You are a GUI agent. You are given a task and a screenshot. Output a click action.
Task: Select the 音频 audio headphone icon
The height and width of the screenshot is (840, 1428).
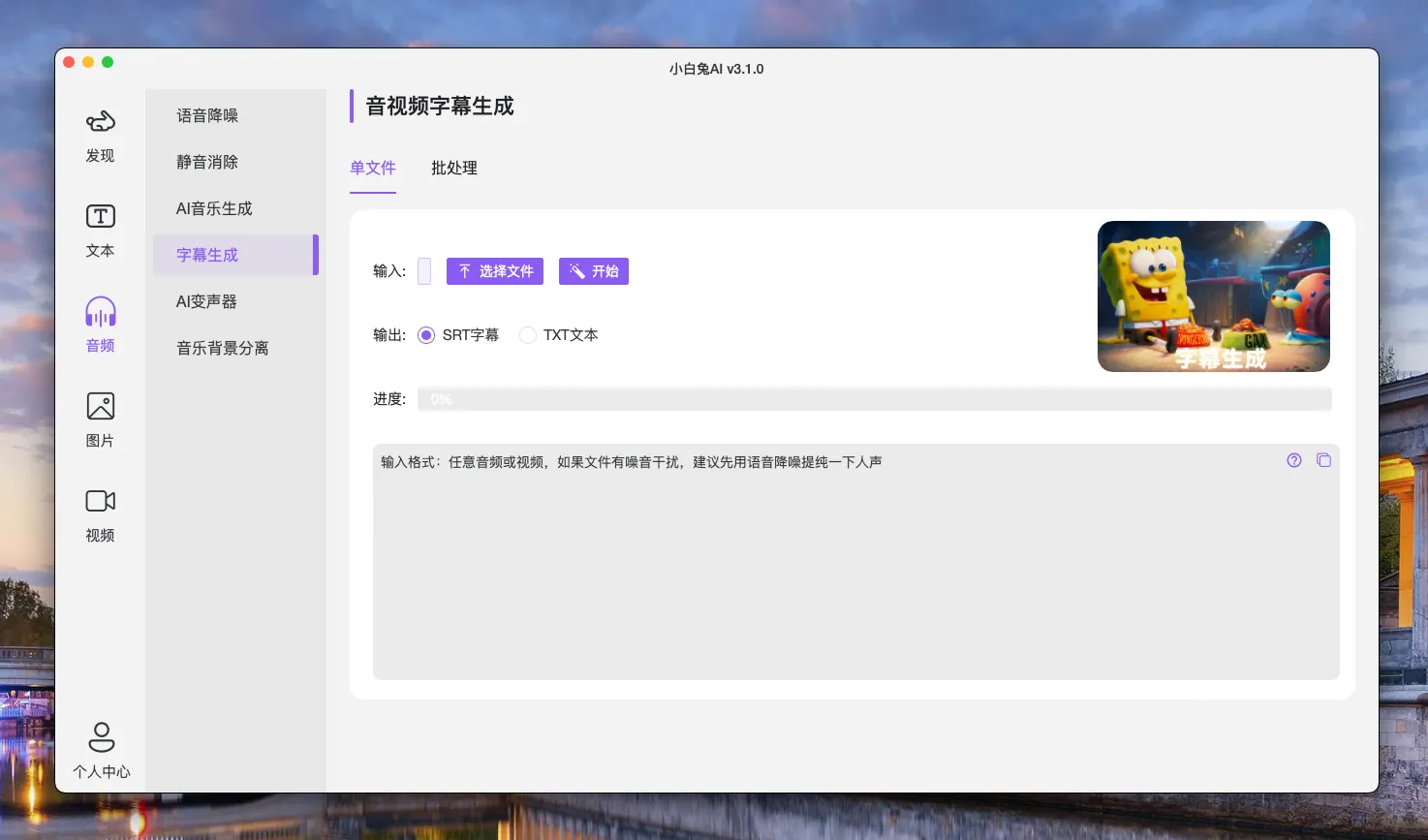(100, 312)
